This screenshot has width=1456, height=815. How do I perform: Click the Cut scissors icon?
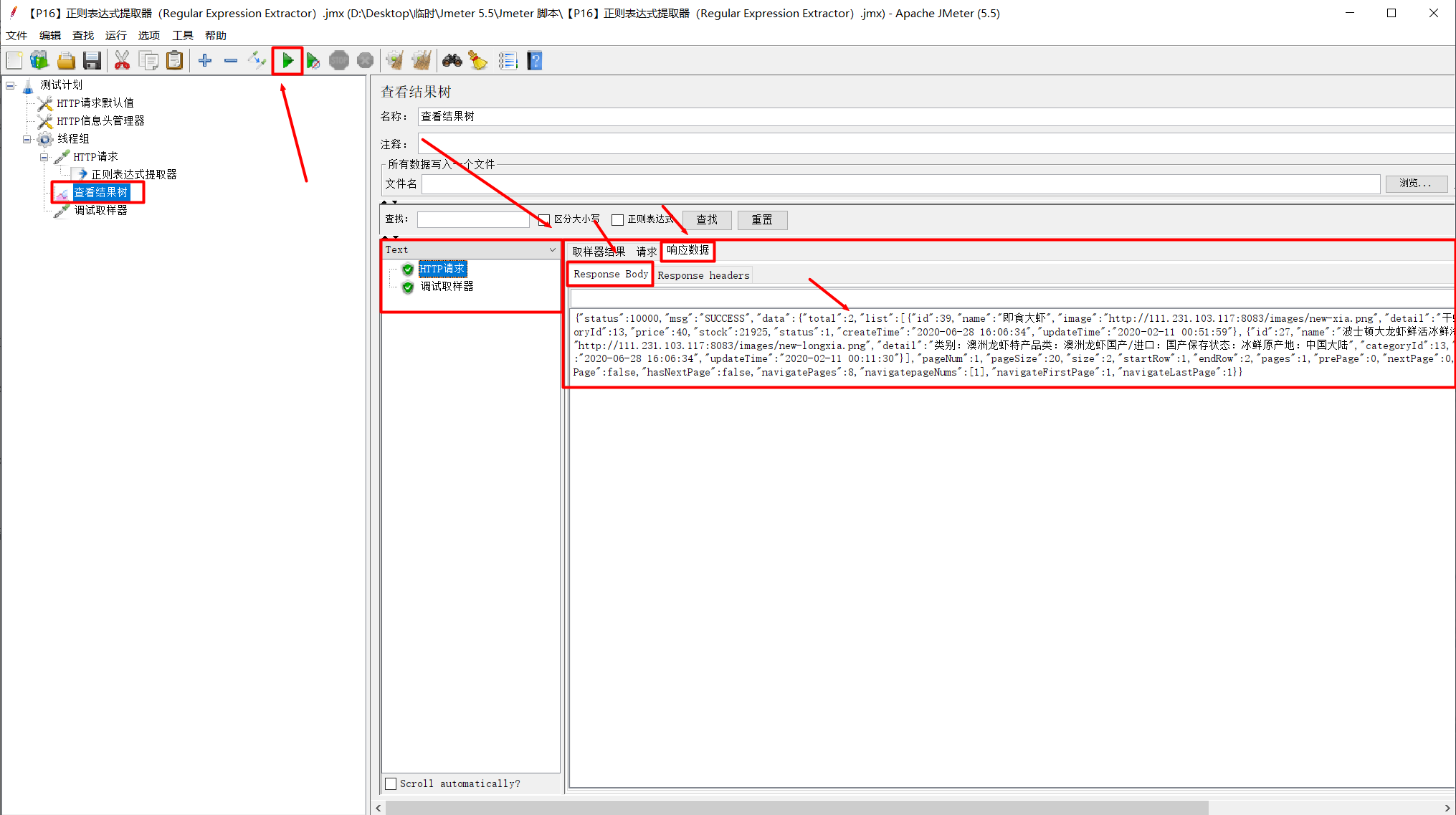(123, 61)
